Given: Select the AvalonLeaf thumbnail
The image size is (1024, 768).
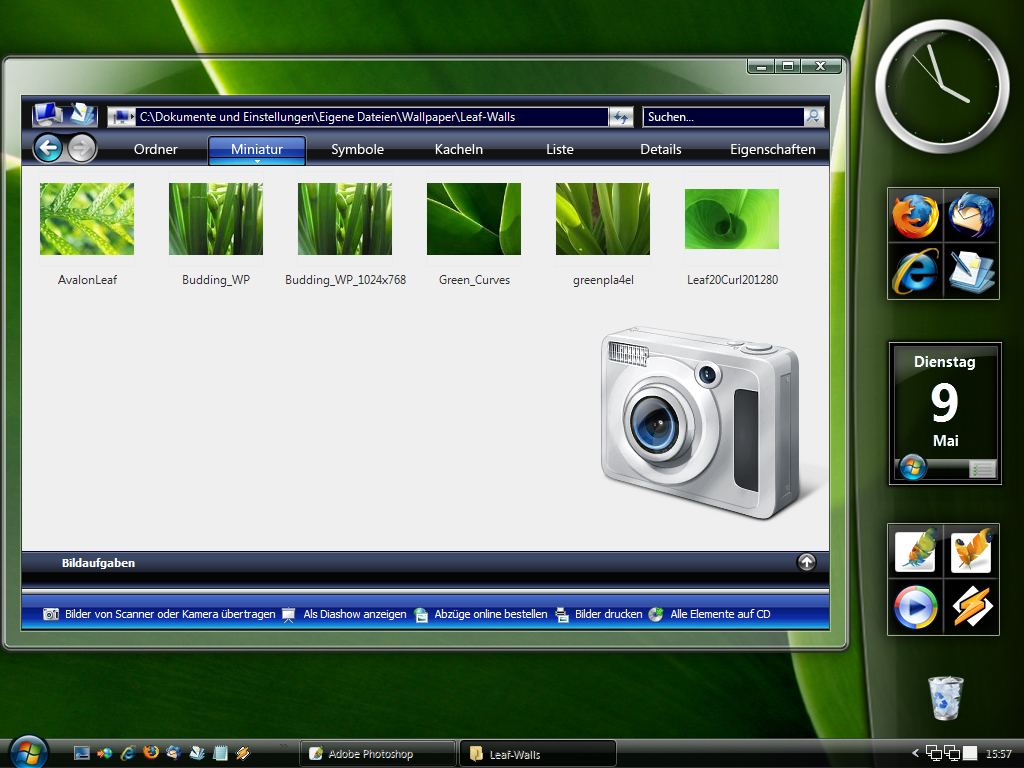Looking at the screenshot, I should tap(87, 219).
